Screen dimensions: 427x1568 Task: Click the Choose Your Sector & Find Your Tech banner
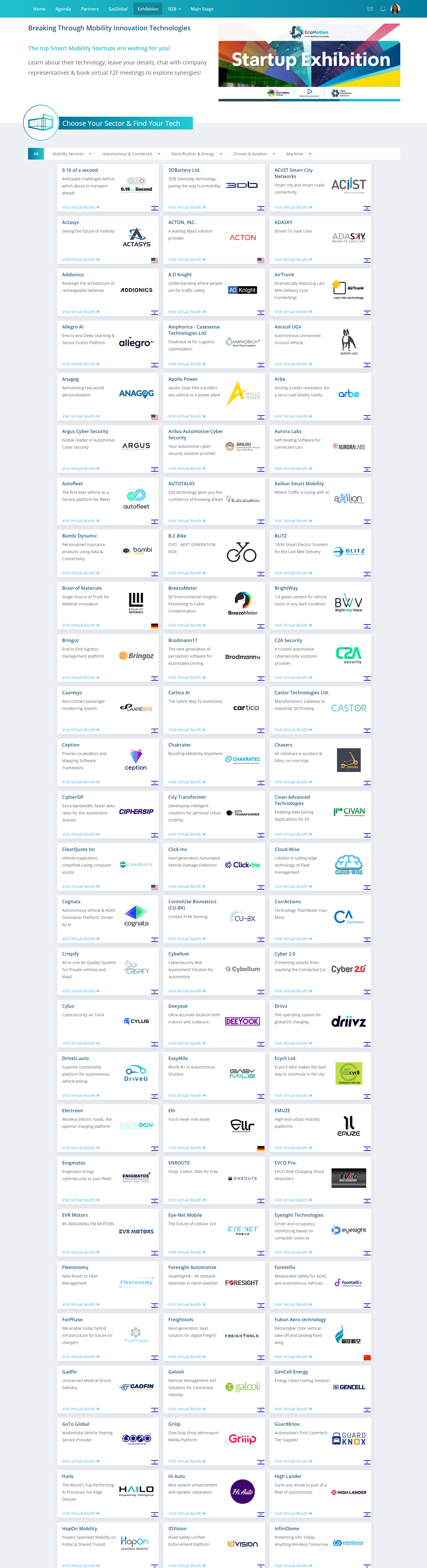pos(126,124)
